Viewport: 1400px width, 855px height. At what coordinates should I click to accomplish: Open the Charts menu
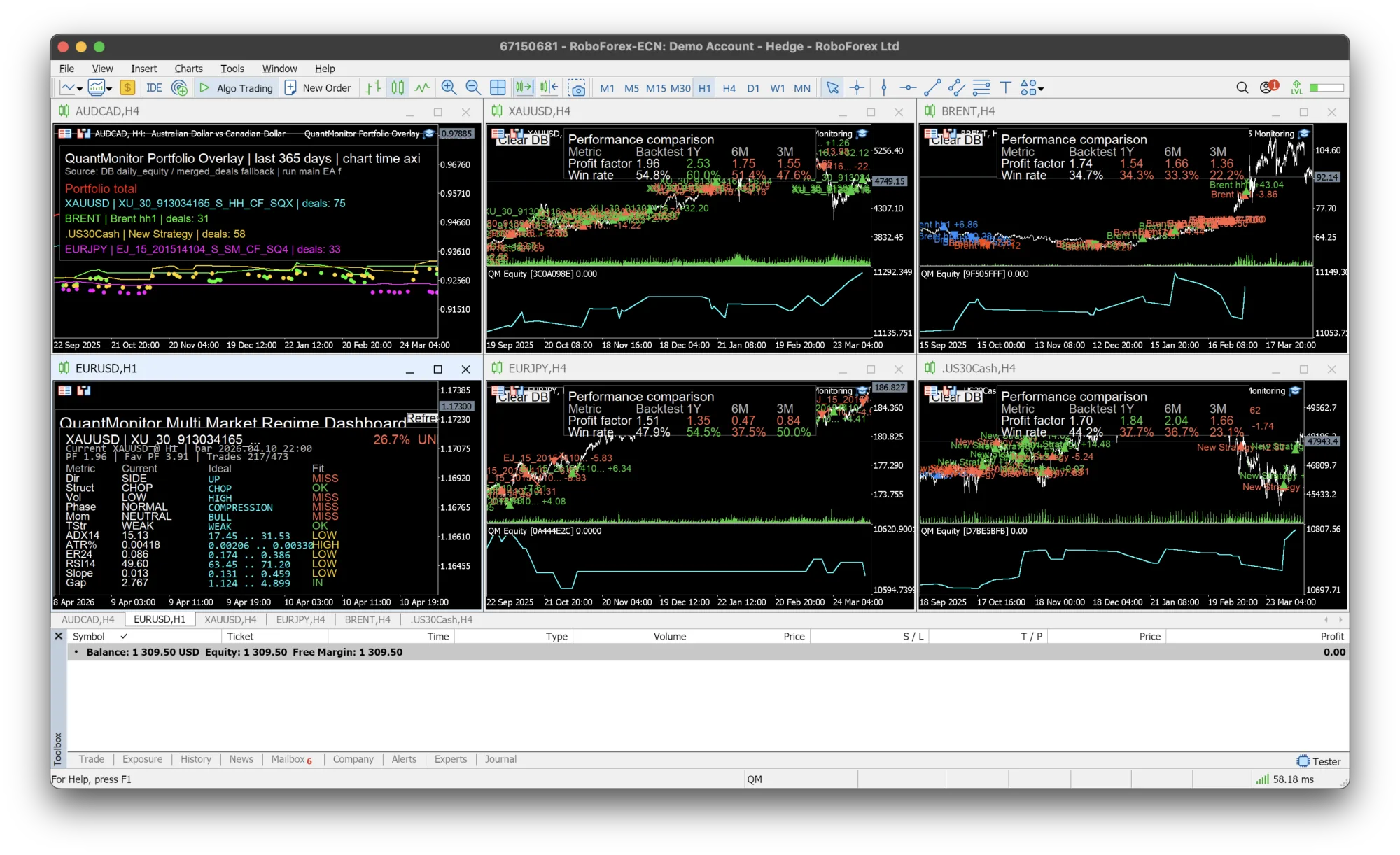[188, 69]
